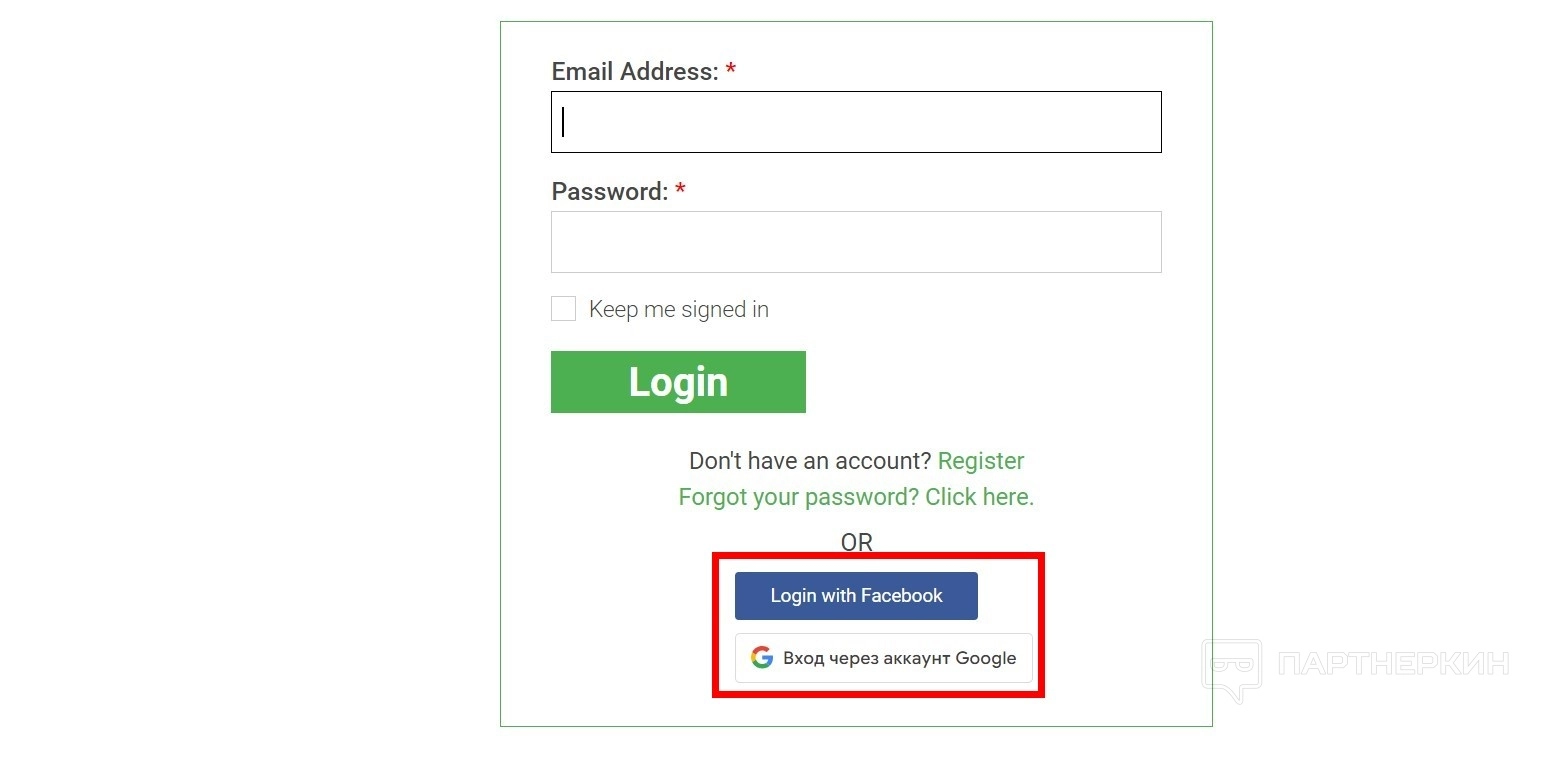The width and height of the screenshot is (1561, 757).
Task: Focus the Email Address input field
Action: [856, 122]
